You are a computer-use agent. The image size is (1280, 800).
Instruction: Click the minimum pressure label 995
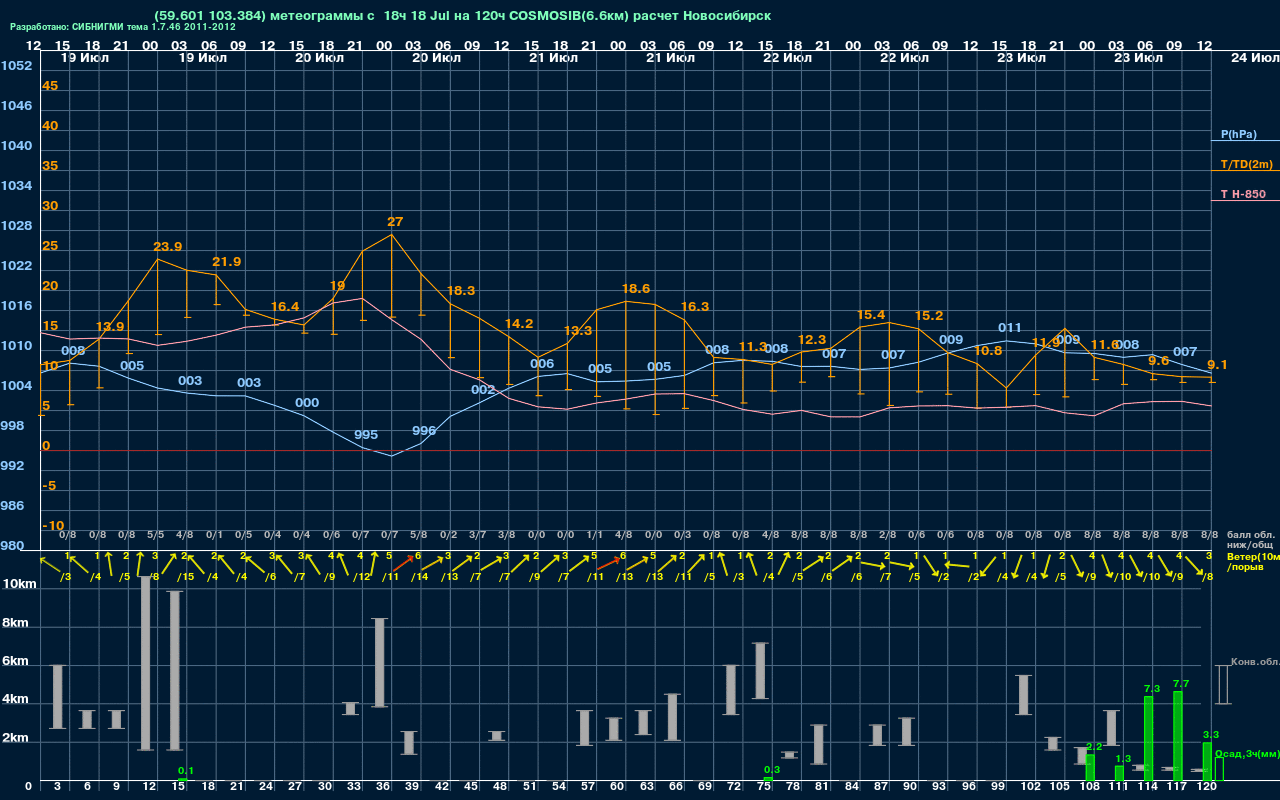(366, 435)
